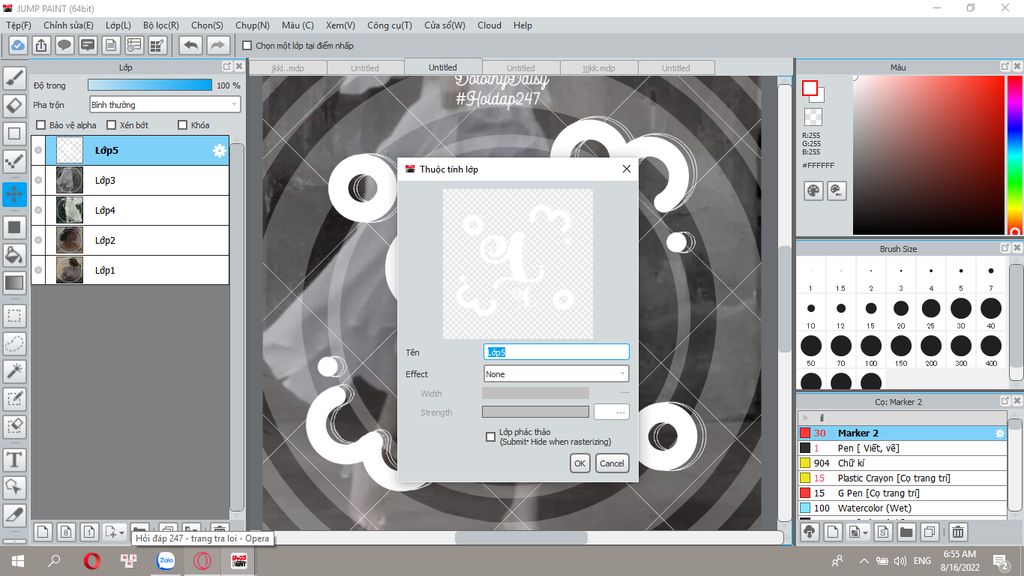Select the Select Pen tool
Image resolution: width=1024 pixels, height=576 pixels.
coord(14,398)
